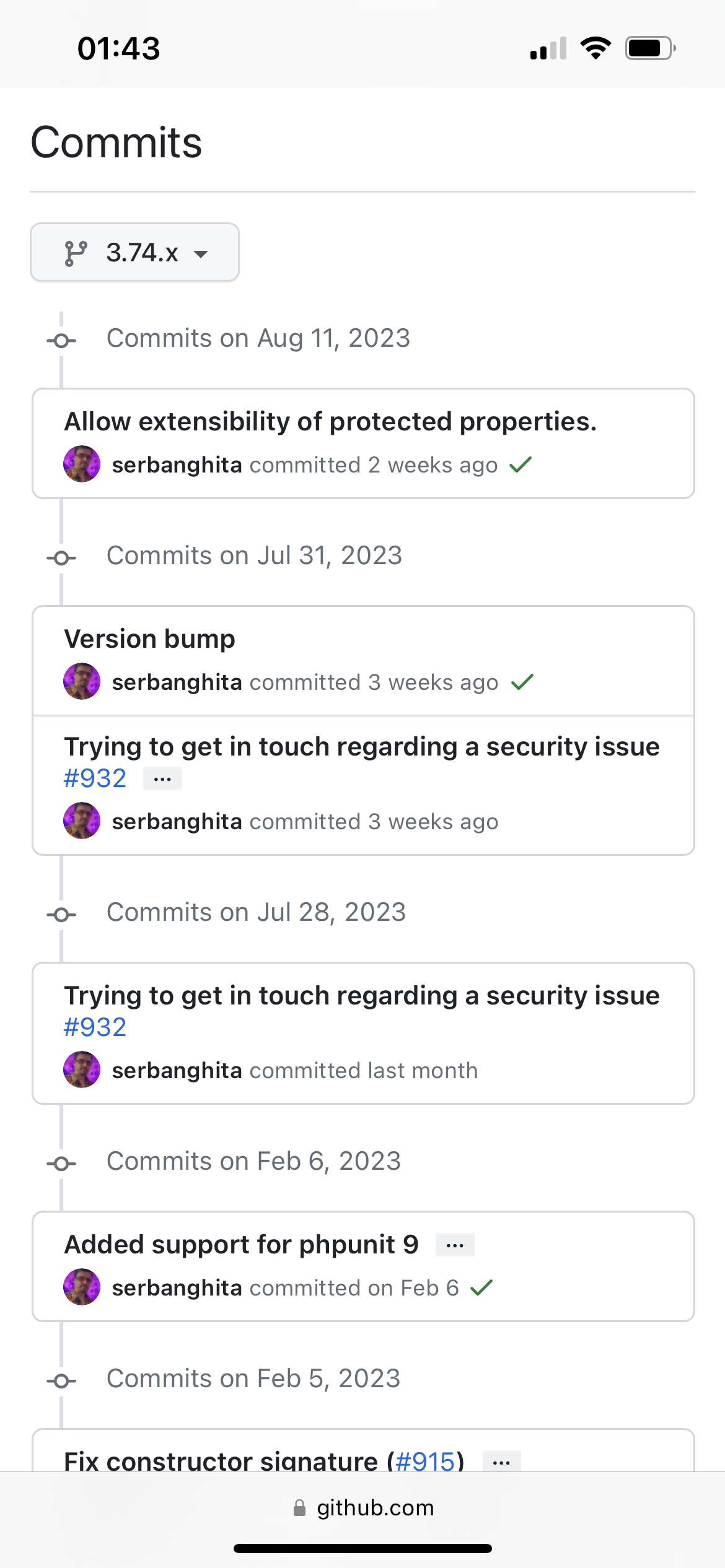Click the green checkmark on the protected properties commit

[x=521, y=464]
